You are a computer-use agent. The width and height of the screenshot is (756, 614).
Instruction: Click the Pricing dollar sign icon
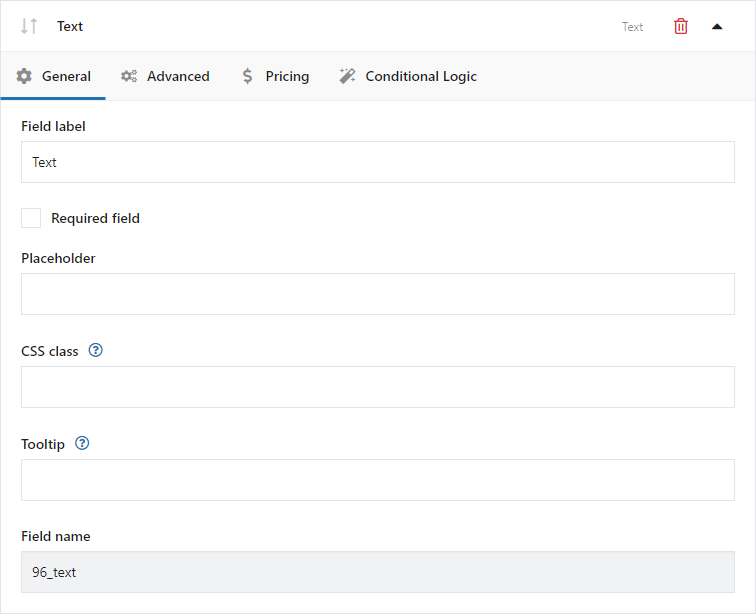click(x=247, y=76)
